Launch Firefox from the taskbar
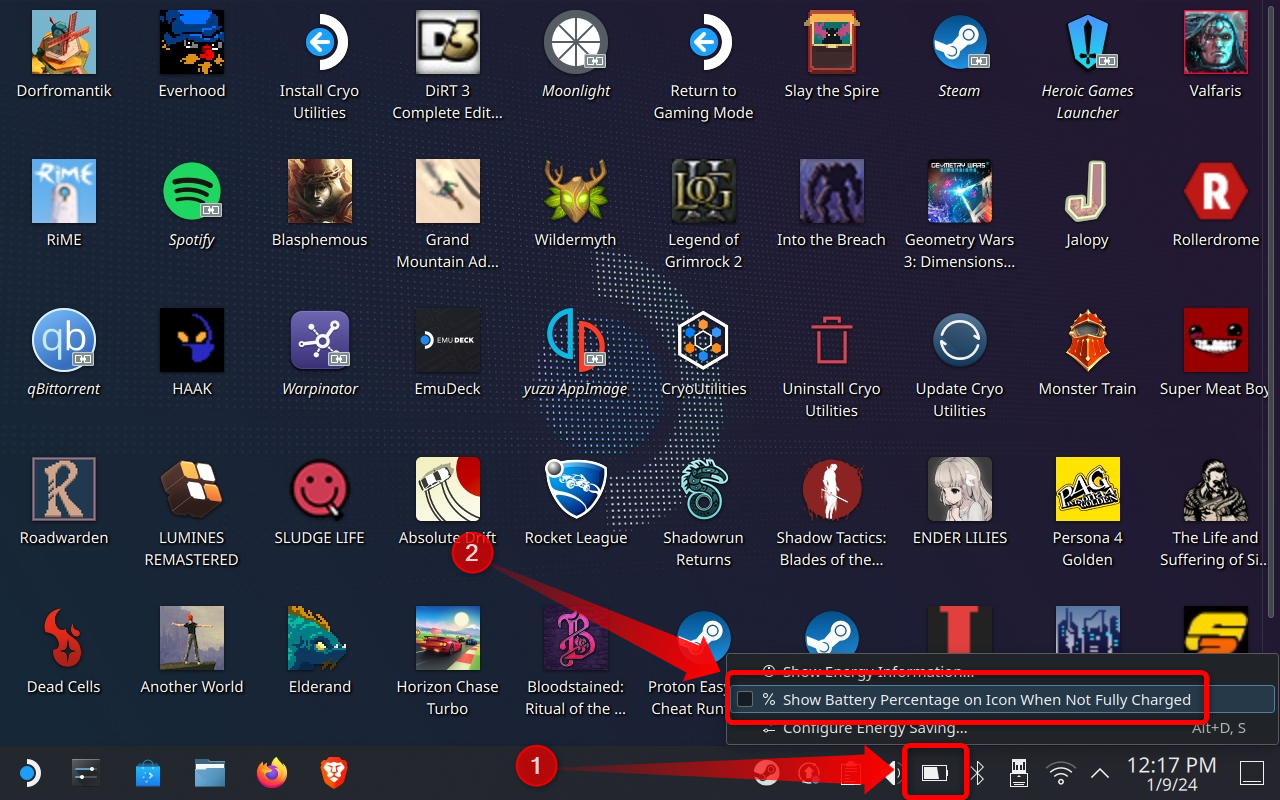 270,773
